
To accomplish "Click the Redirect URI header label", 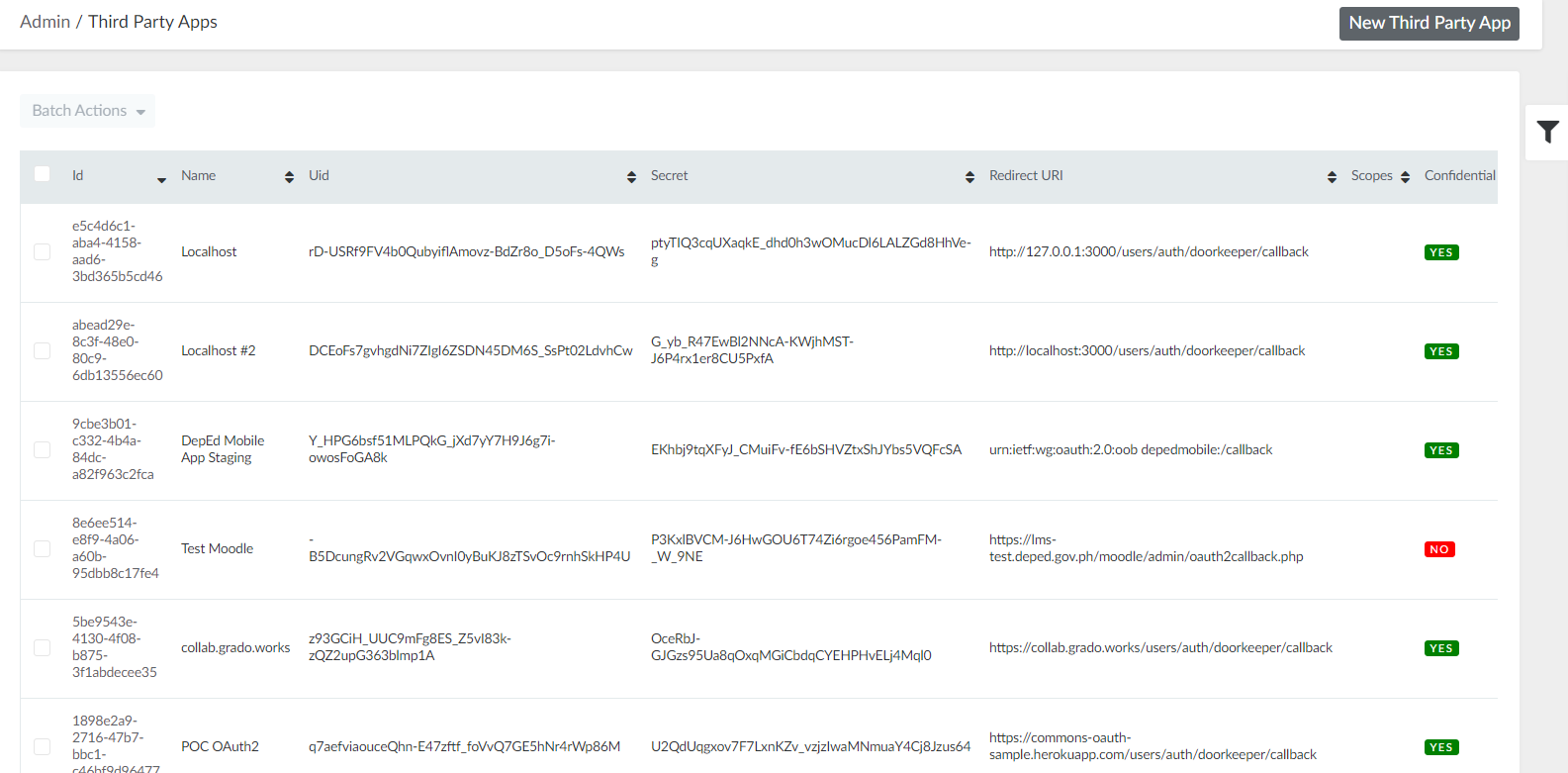I will (x=1026, y=175).
